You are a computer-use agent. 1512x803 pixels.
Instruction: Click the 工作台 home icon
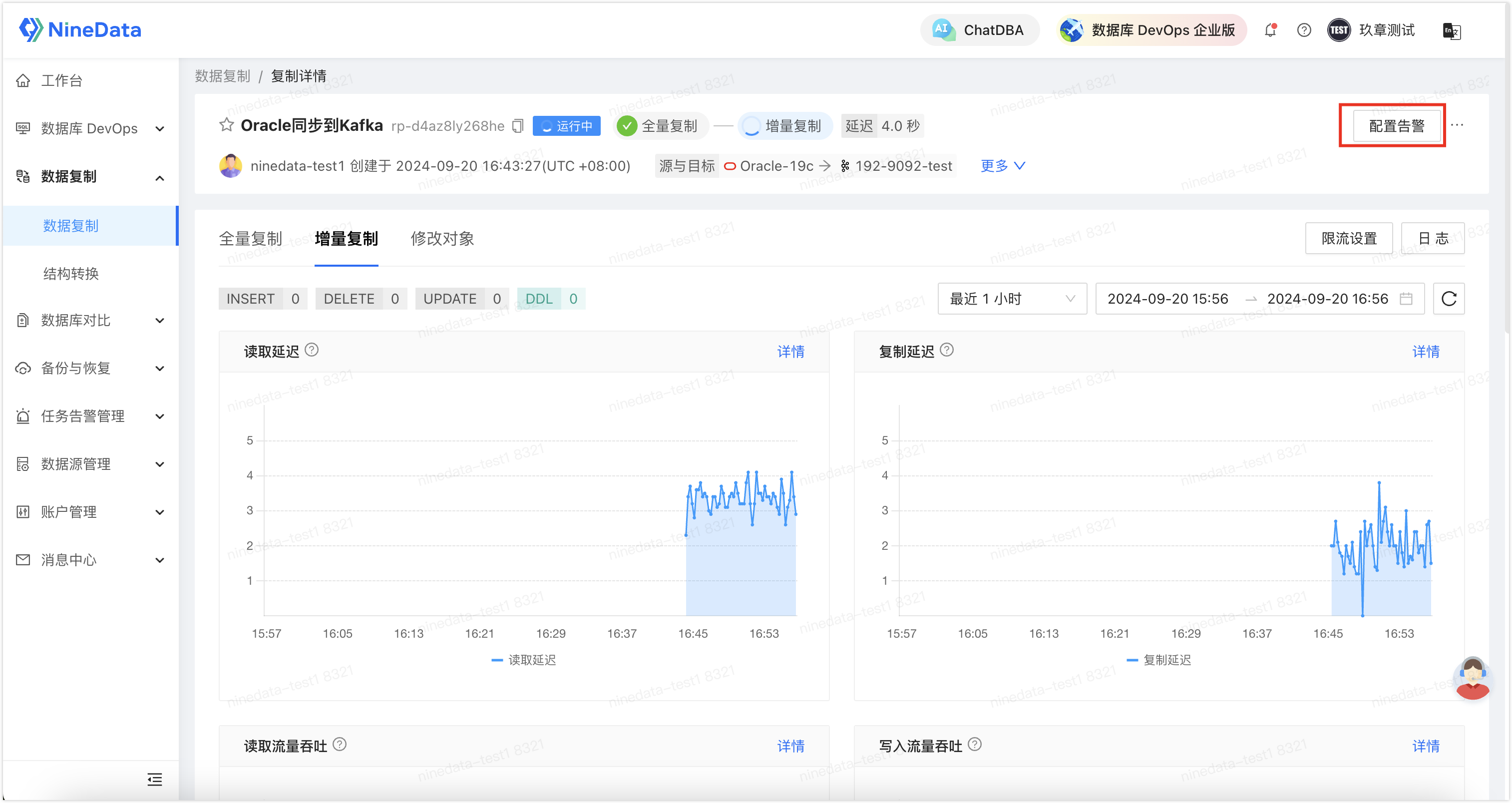pos(23,80)
